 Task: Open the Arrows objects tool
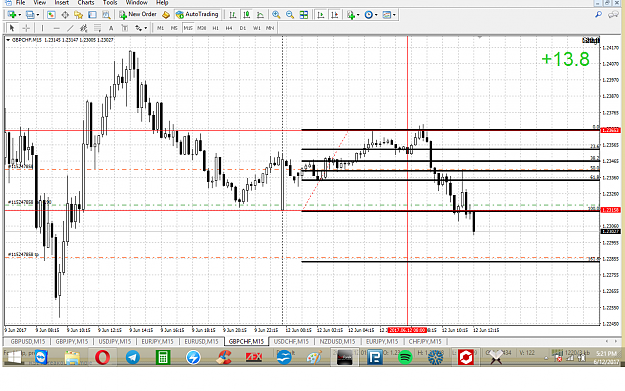pos(138,28)
